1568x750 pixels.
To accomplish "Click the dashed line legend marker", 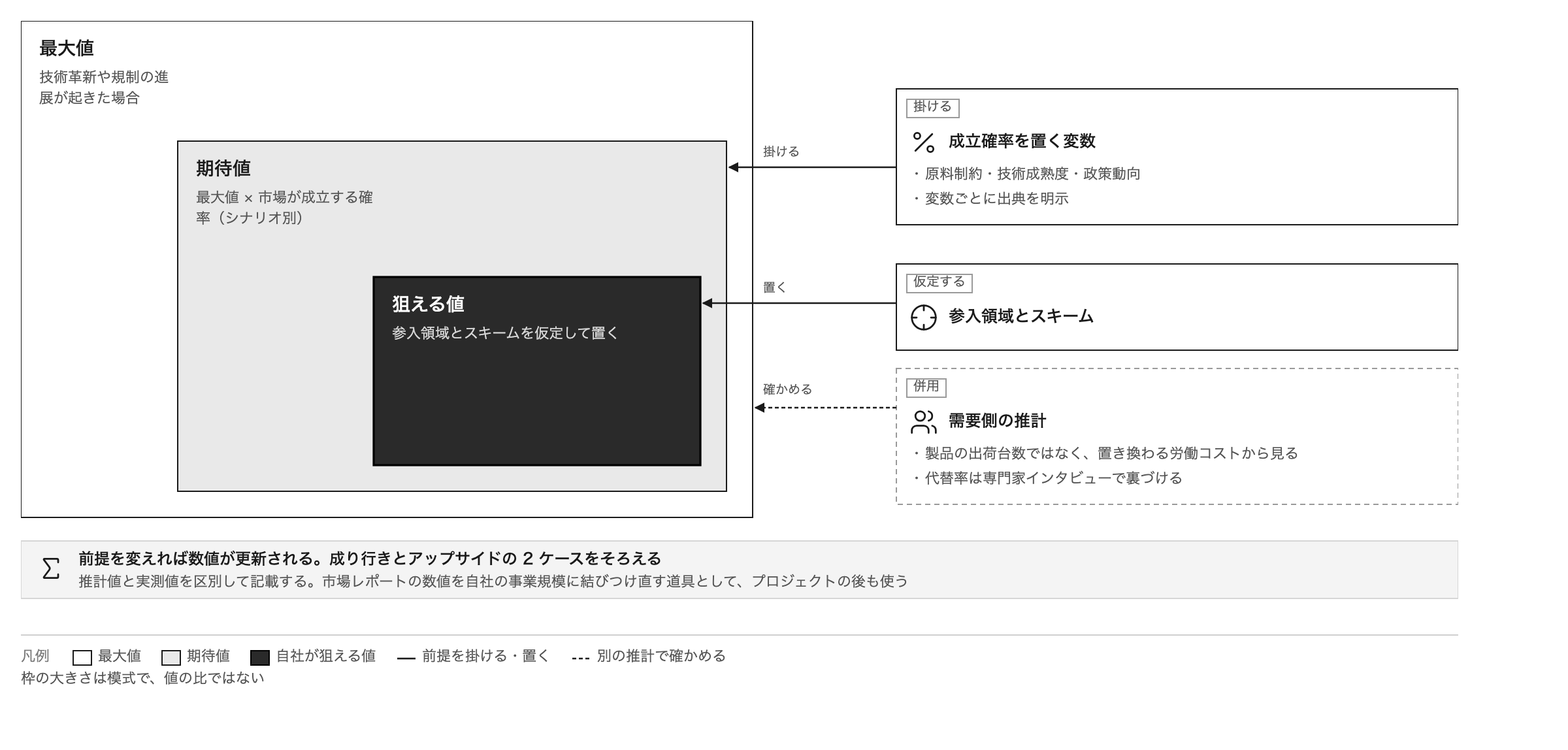I will click(x=581, y=659).
